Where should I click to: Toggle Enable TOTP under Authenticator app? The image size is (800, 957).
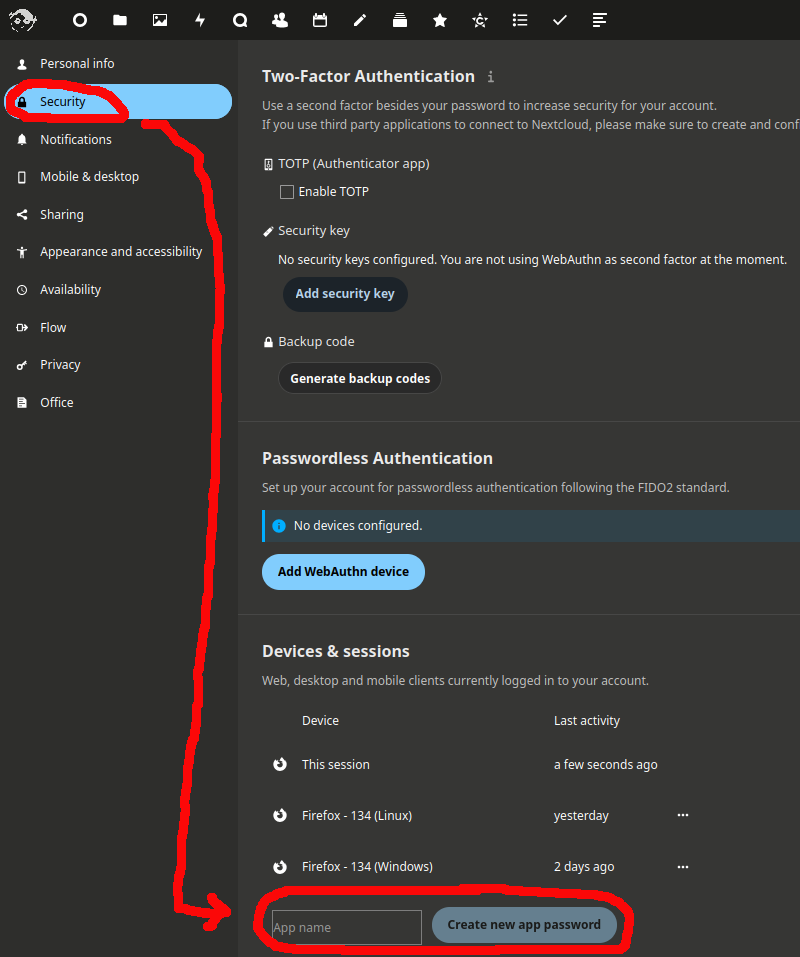287,191
